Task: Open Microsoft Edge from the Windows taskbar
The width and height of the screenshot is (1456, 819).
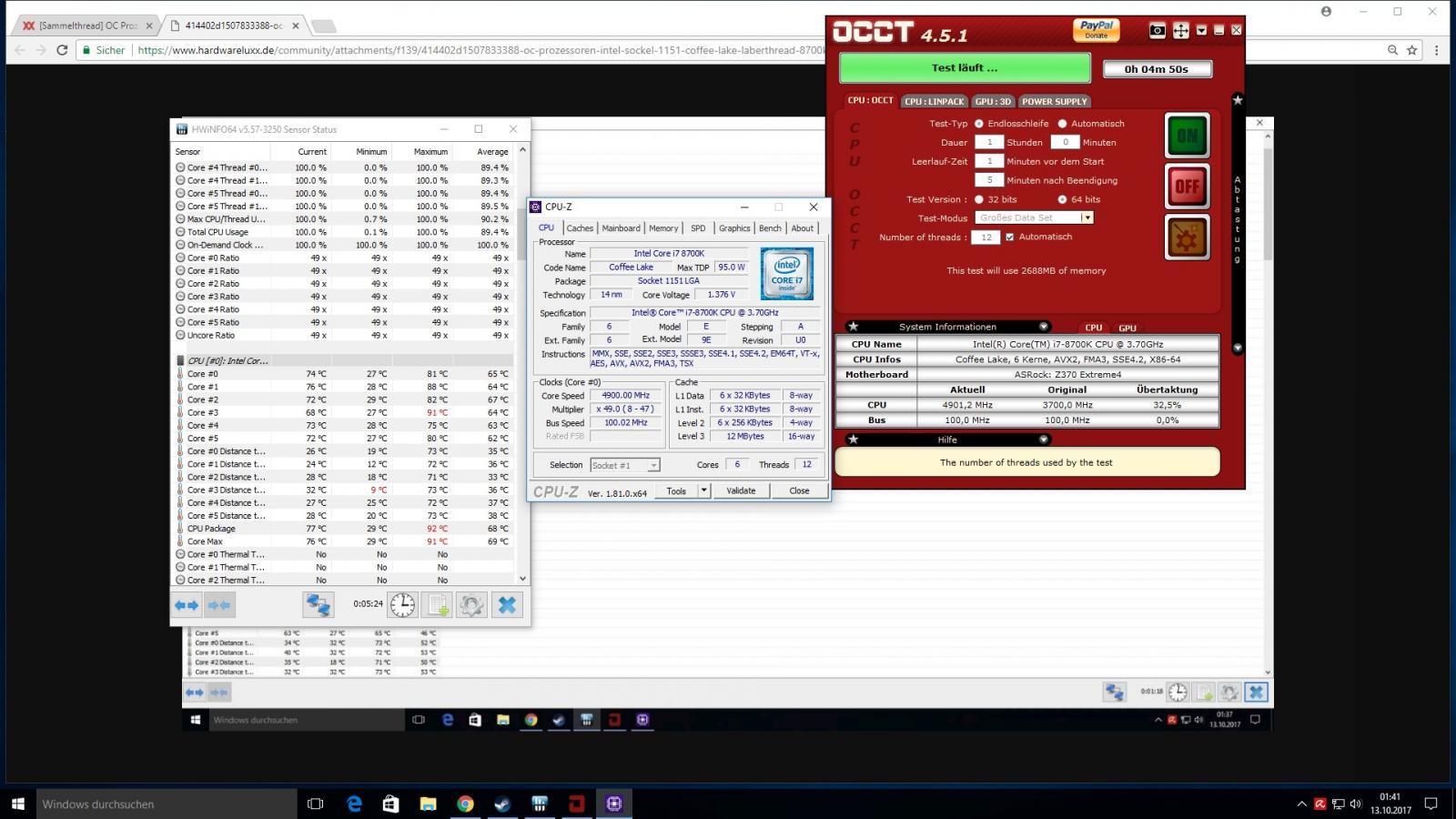Action: pos(354,804)
